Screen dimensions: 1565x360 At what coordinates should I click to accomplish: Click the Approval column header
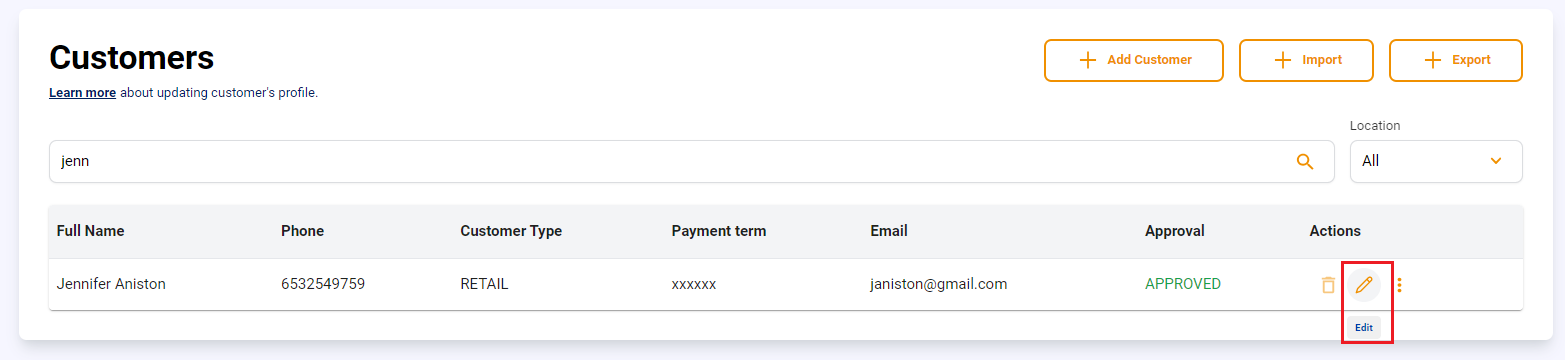[x=1175, y=231]
